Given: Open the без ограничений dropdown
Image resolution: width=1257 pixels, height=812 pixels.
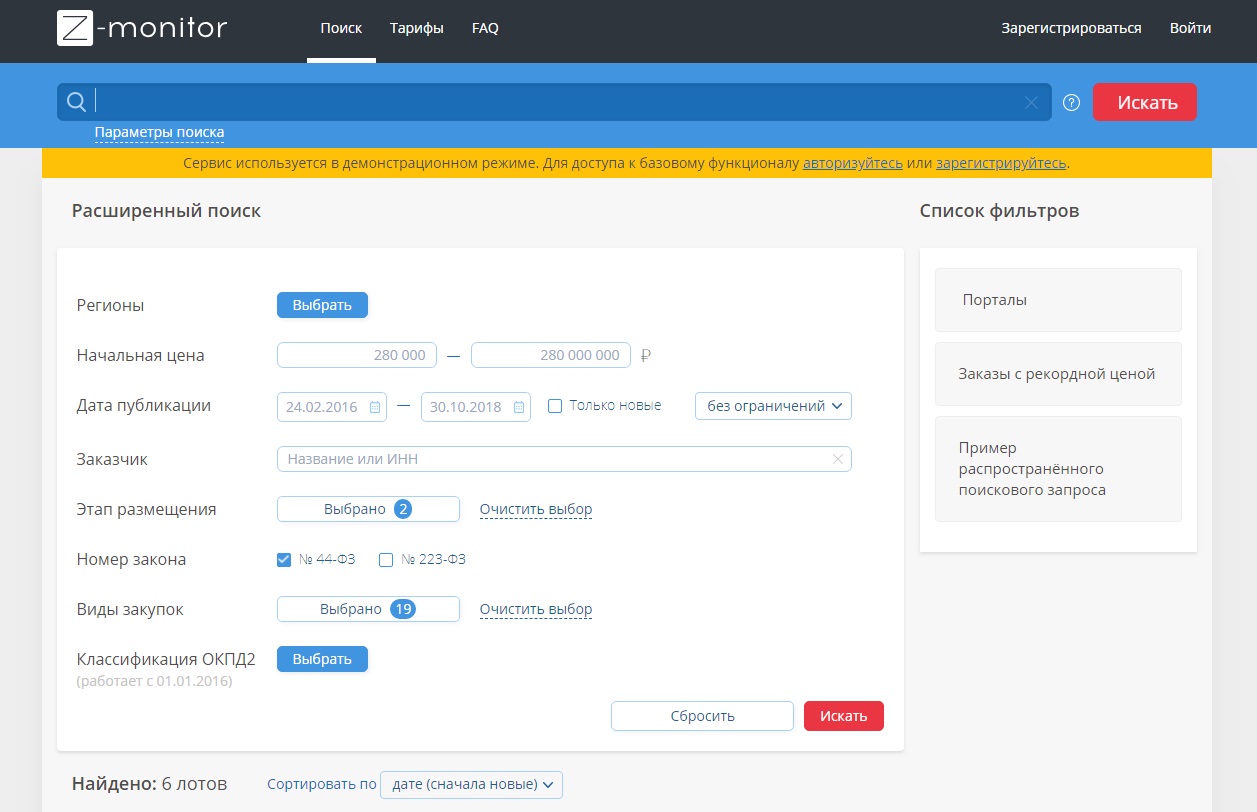Looking at the screenshot, I should 773,406.
